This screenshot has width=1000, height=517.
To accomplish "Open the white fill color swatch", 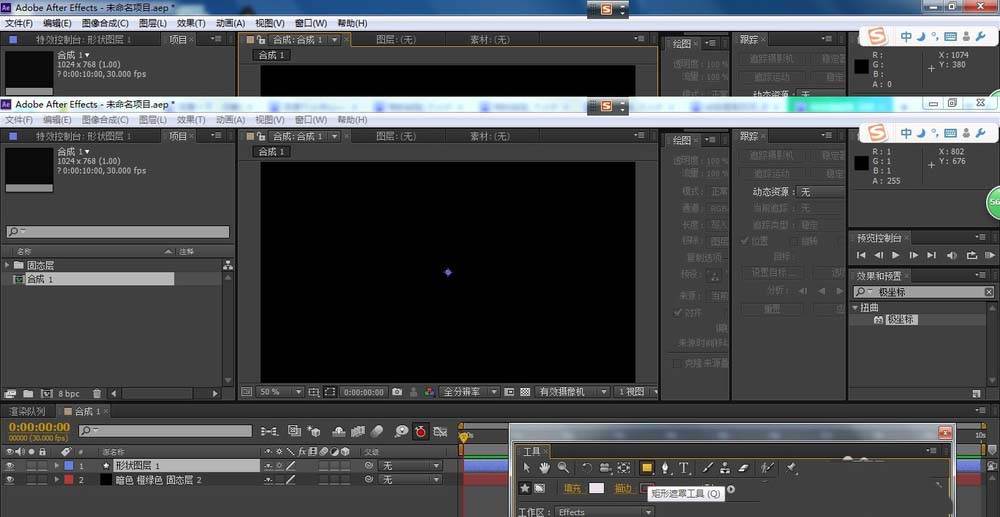I will pos(596,488).
